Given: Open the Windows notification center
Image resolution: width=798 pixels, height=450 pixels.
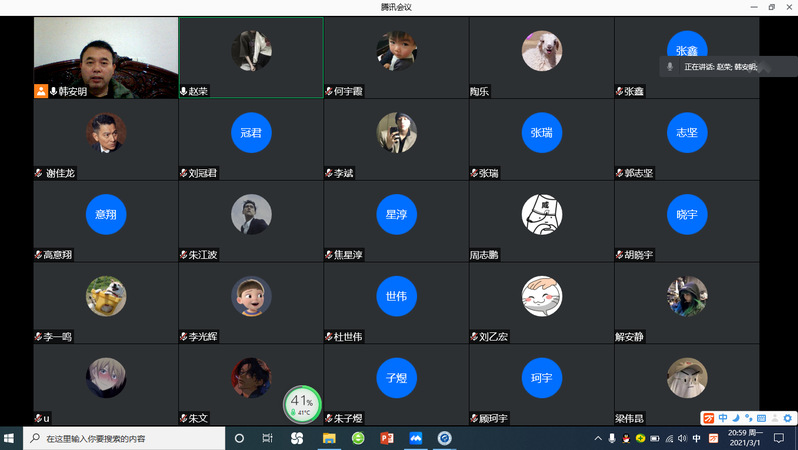Looking at the screenshot, I should point(778,438).
